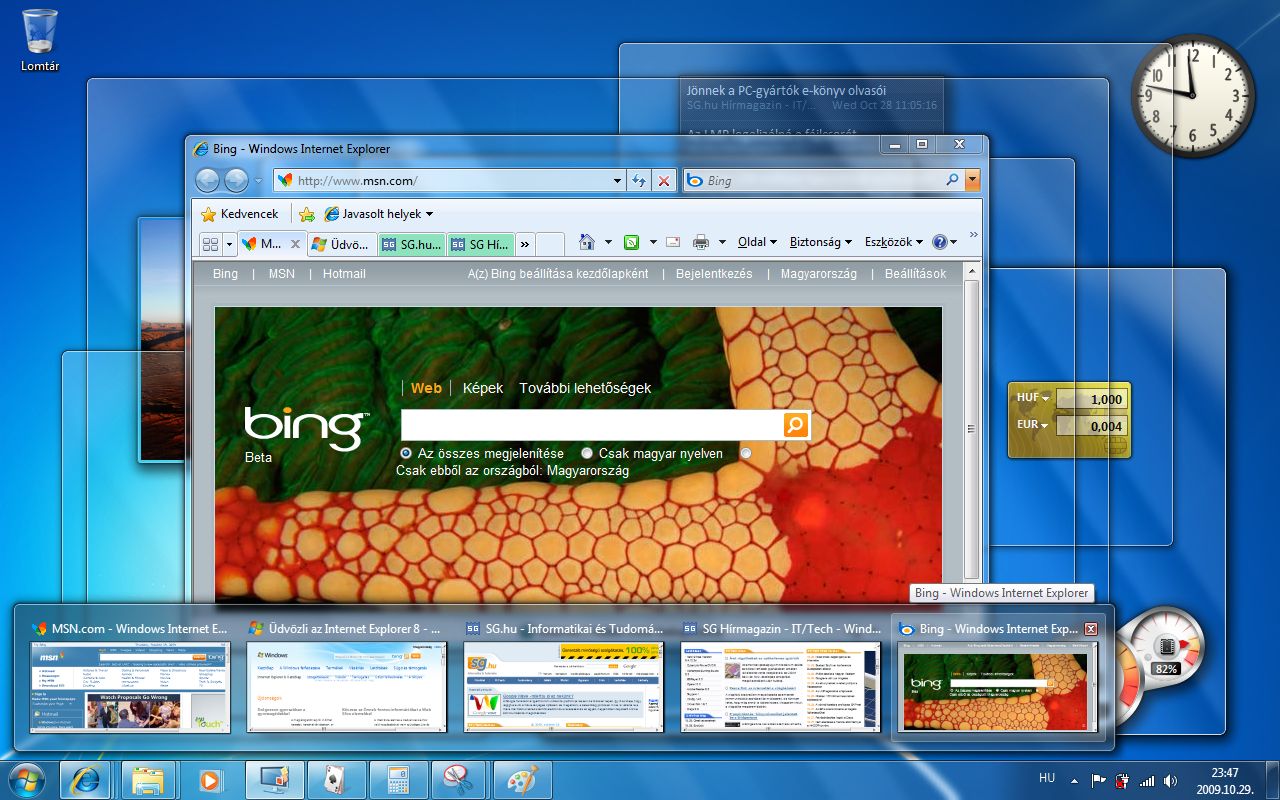
Task: Launch Paint from the taskbar
Action: click(x=521, y=779)
